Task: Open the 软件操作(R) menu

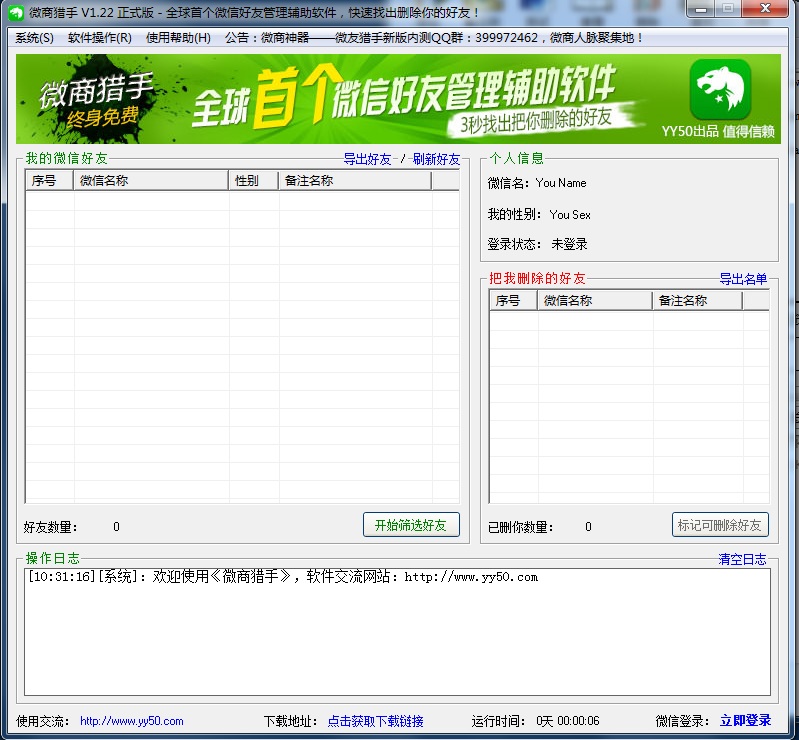Action: 99,38
